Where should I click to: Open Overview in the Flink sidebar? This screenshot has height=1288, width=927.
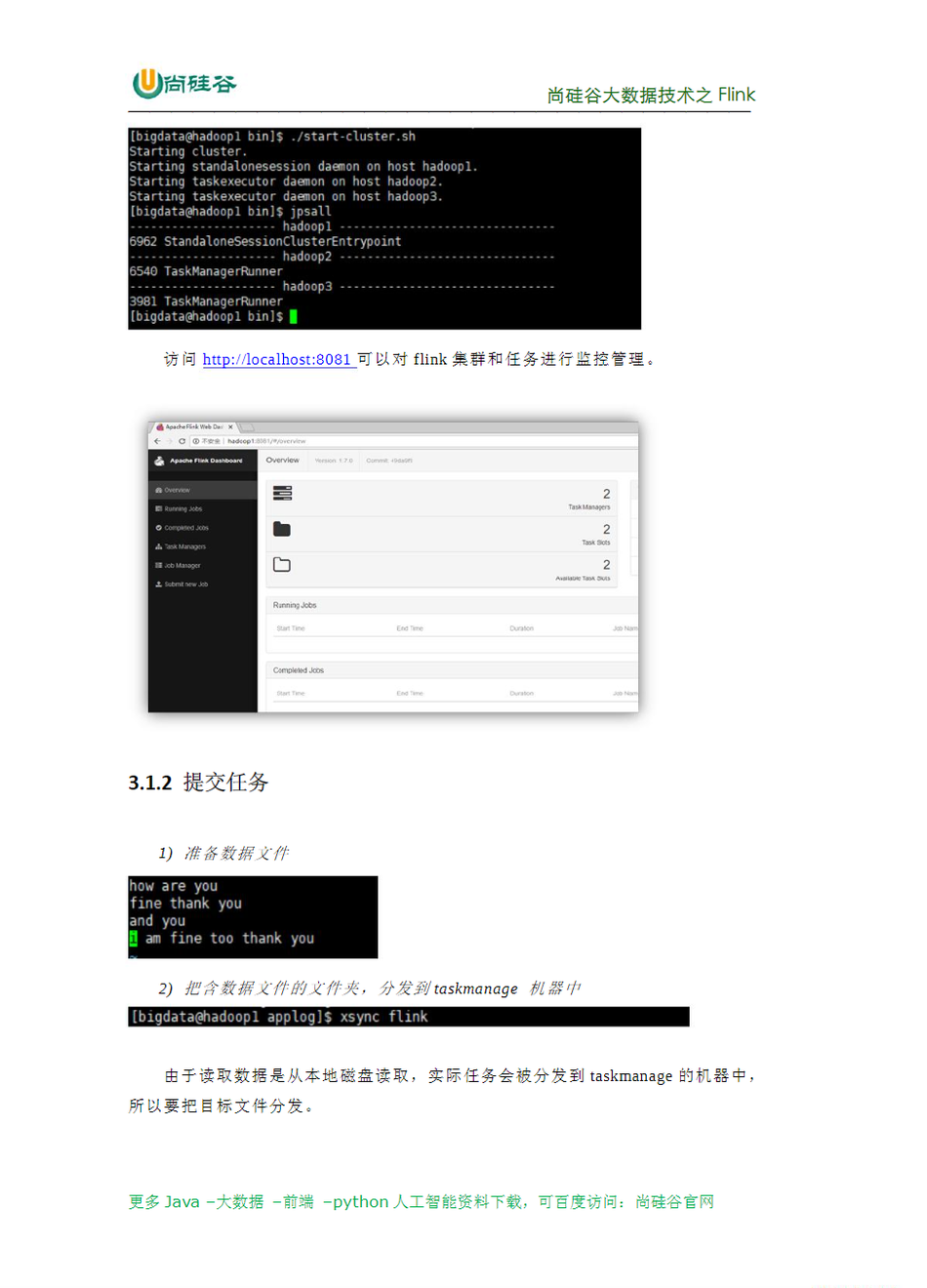(x=177, y=490)
